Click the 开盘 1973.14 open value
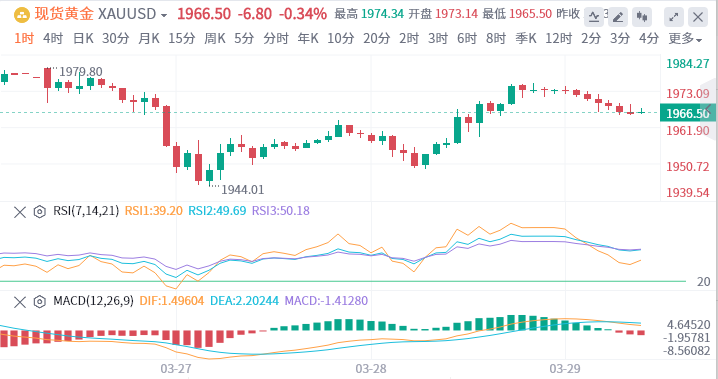Image resolution: width=718 pixels, height=379 pixels. [x=443, y=15]
